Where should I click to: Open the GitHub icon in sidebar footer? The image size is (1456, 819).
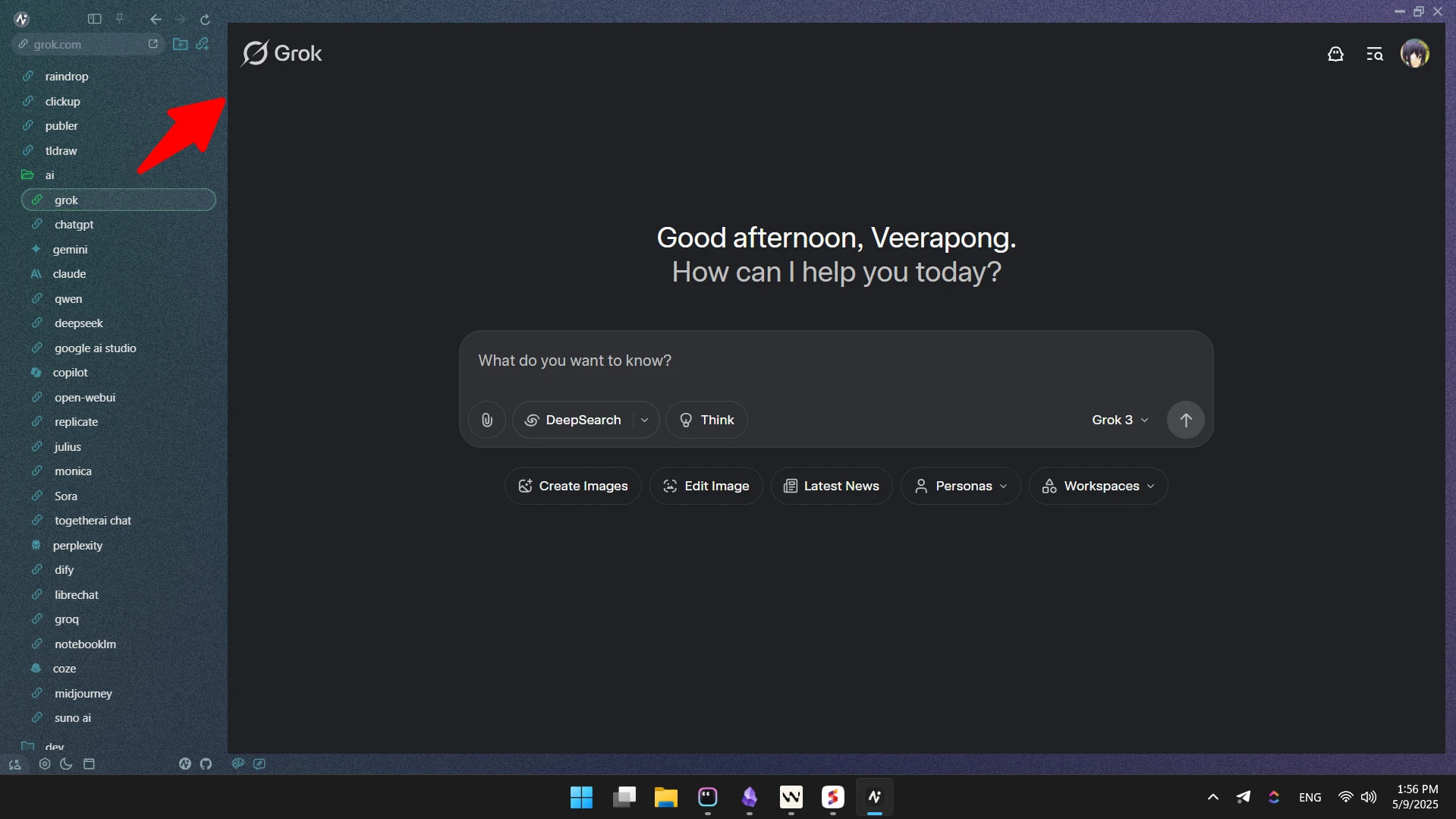click(x=206, y=764)
